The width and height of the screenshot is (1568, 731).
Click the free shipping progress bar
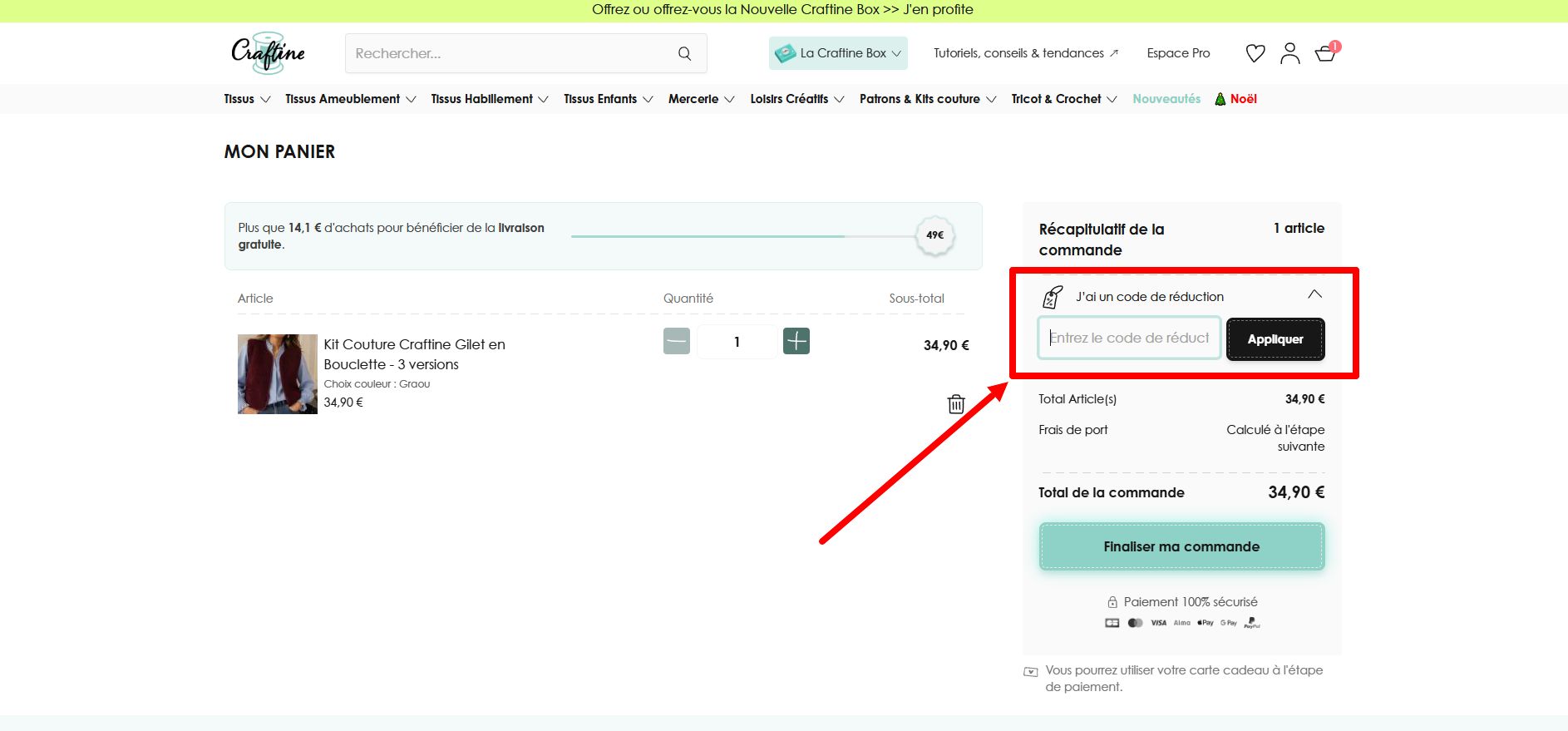point(743,236)
